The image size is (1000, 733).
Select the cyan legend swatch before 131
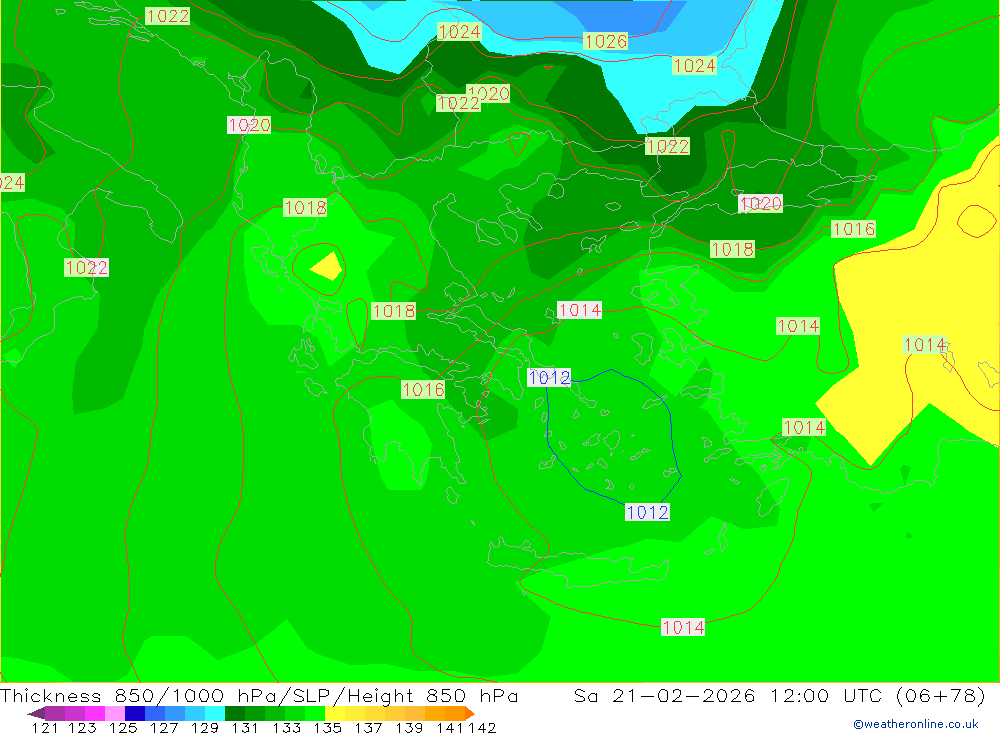(x=215, y=713)
